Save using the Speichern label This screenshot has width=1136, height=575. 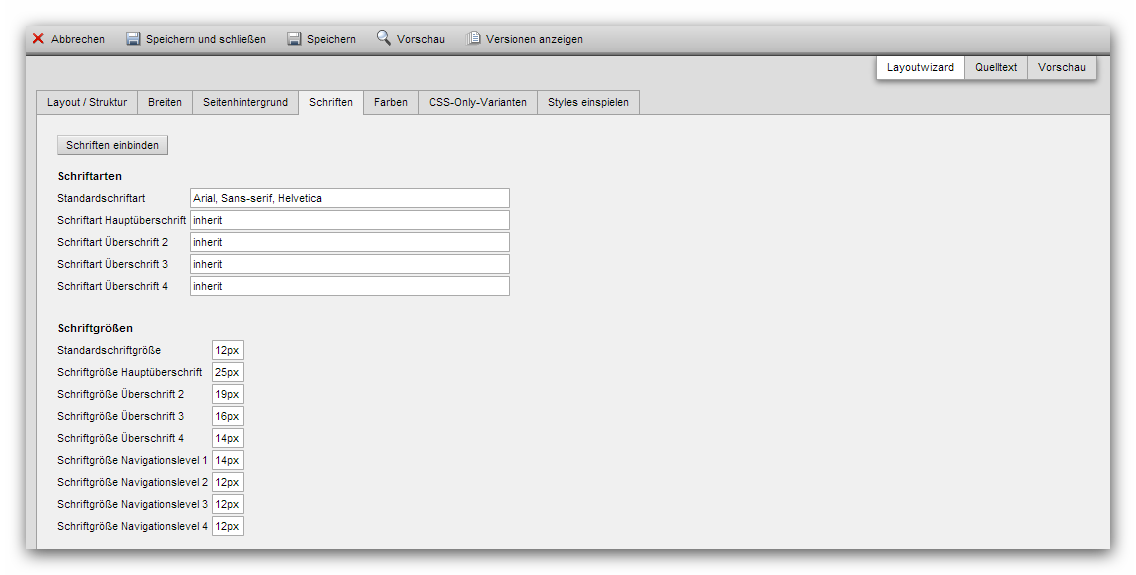(x=331, y=39)
